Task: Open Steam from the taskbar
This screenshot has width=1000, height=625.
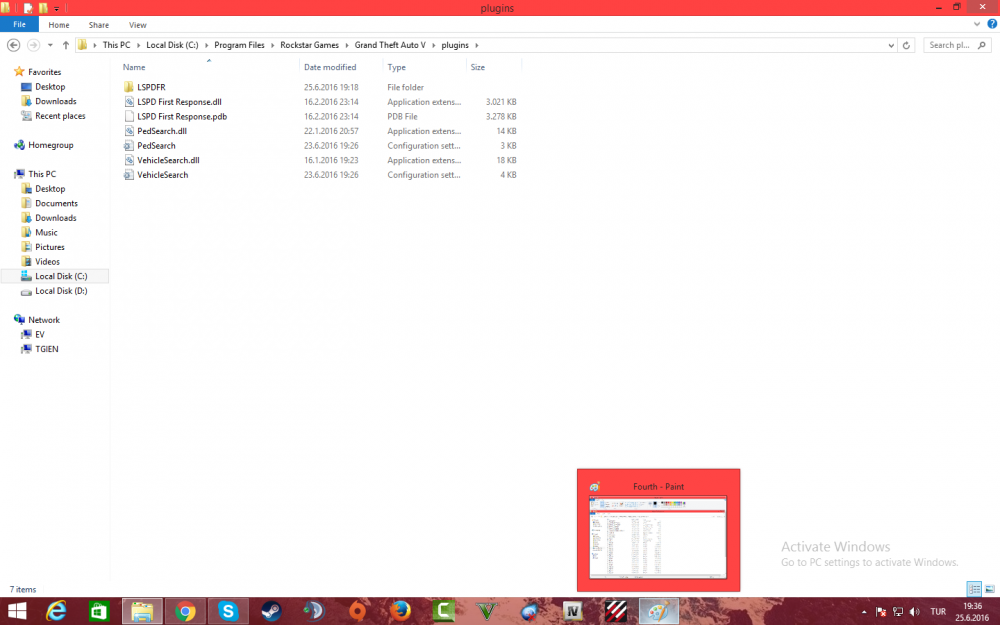Action: (x=271, y=612)
